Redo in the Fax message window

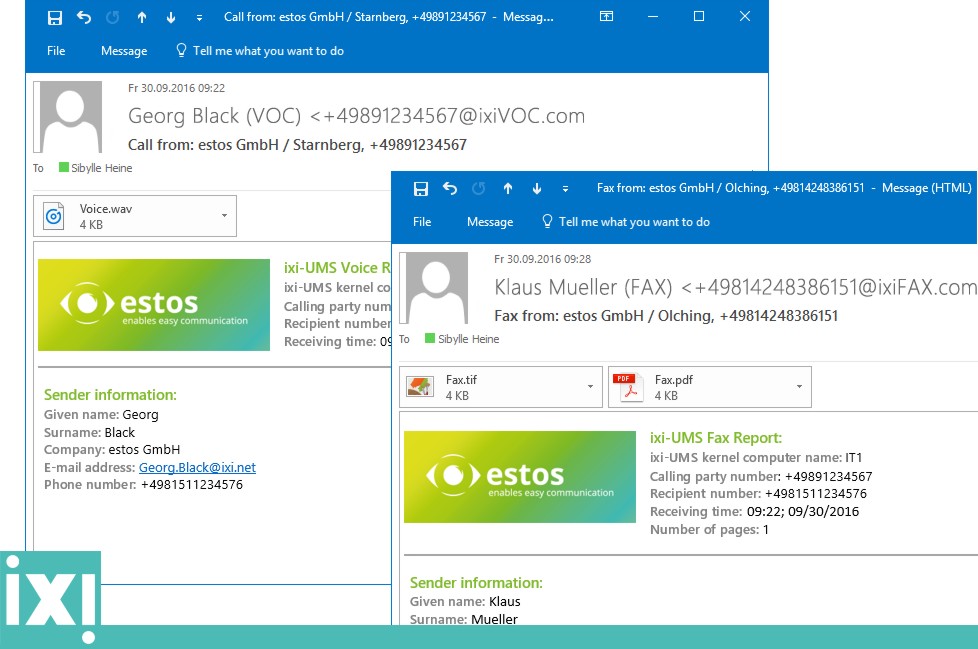478,188
